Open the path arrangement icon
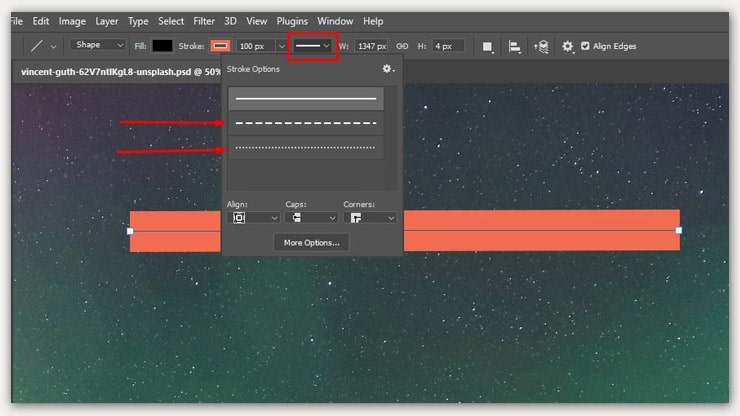This screenshot has width=740, height=416. 541,46
